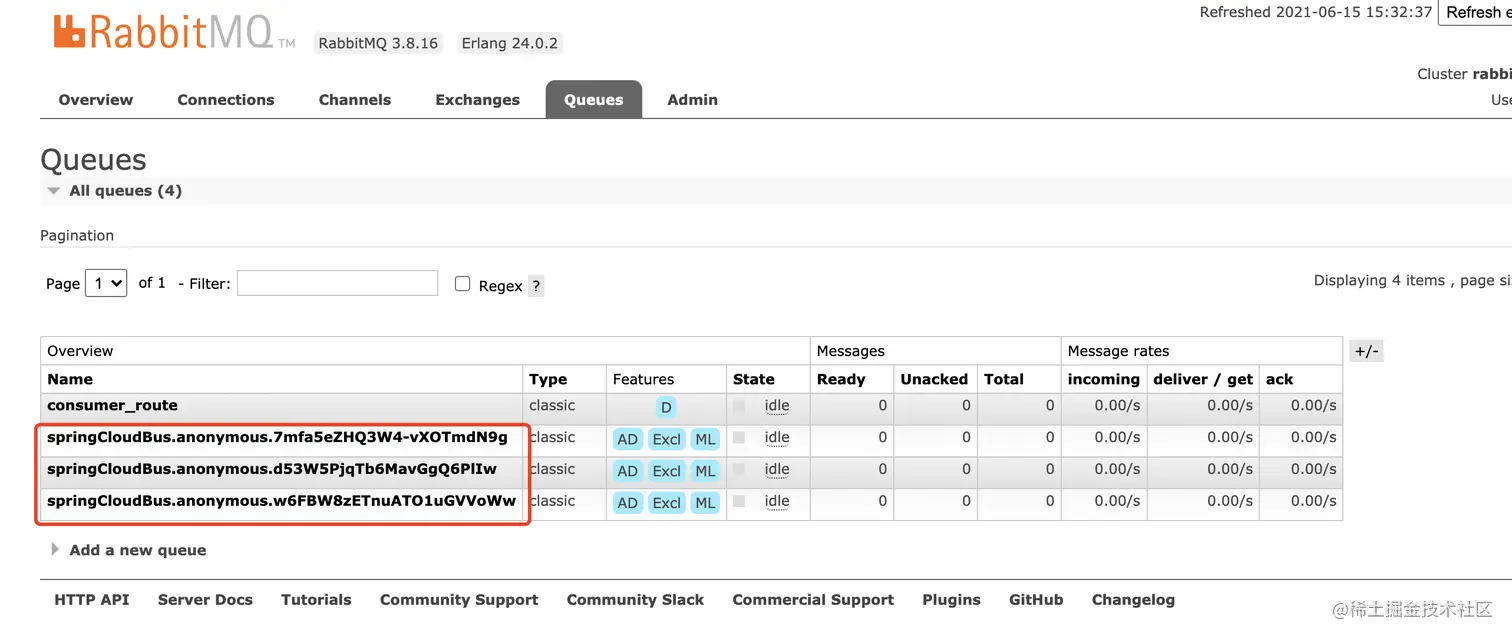Sort by the Type column header

[x=548, y=379]
